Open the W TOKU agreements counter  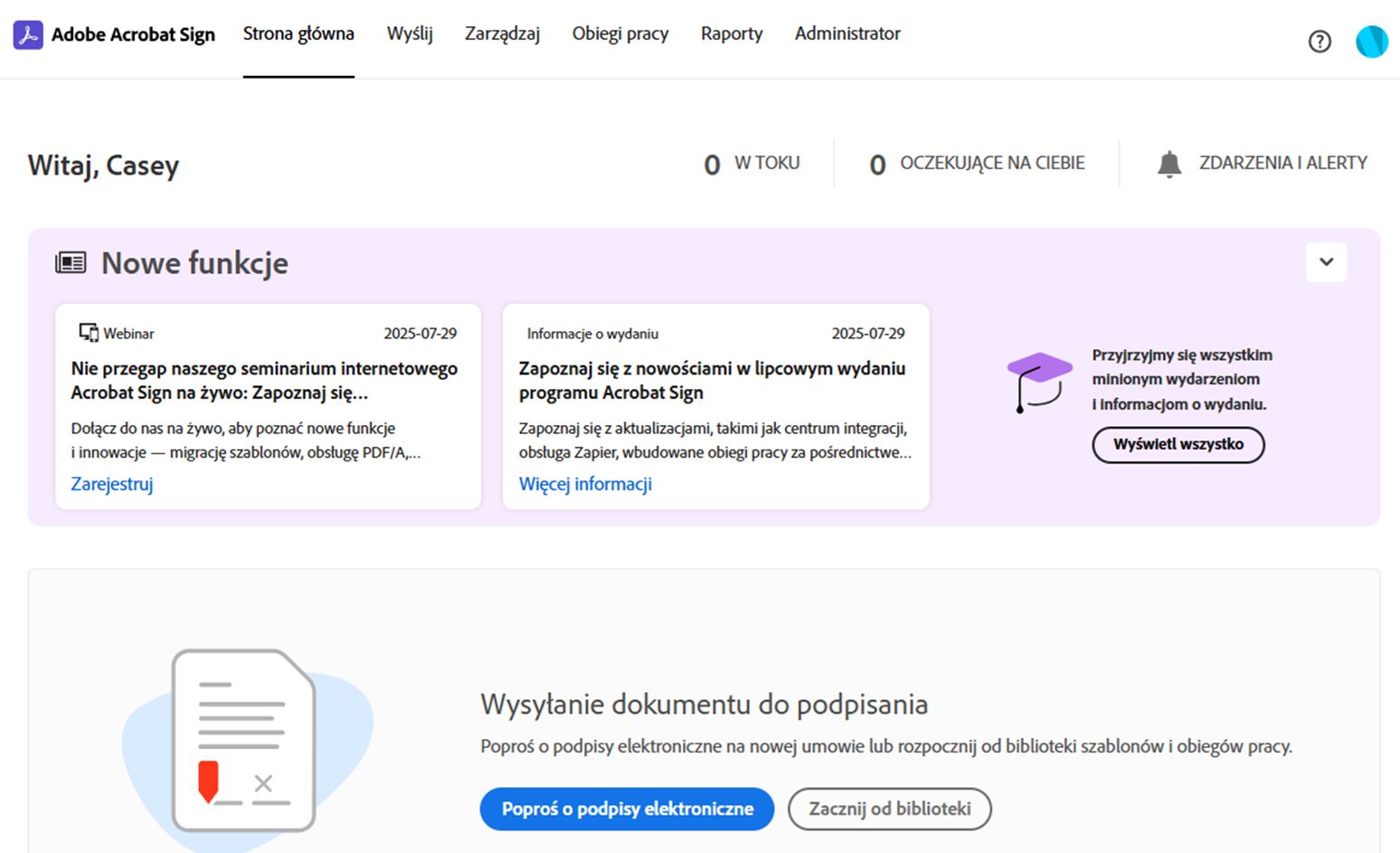[752, 164]
